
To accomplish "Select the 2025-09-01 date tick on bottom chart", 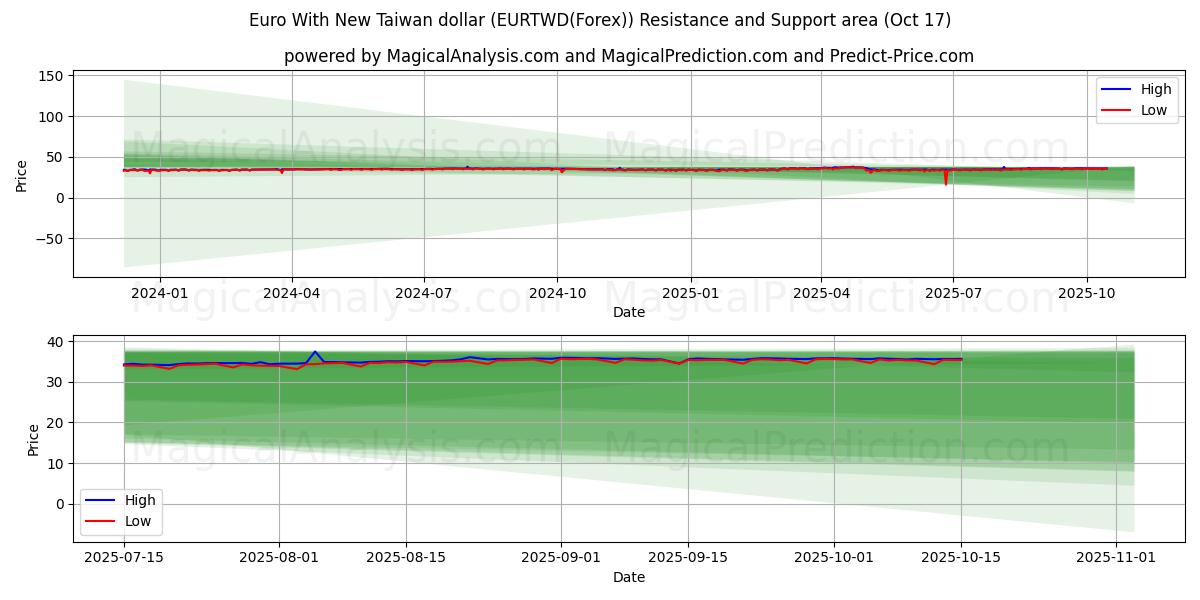I will click(x=561, y=558).
